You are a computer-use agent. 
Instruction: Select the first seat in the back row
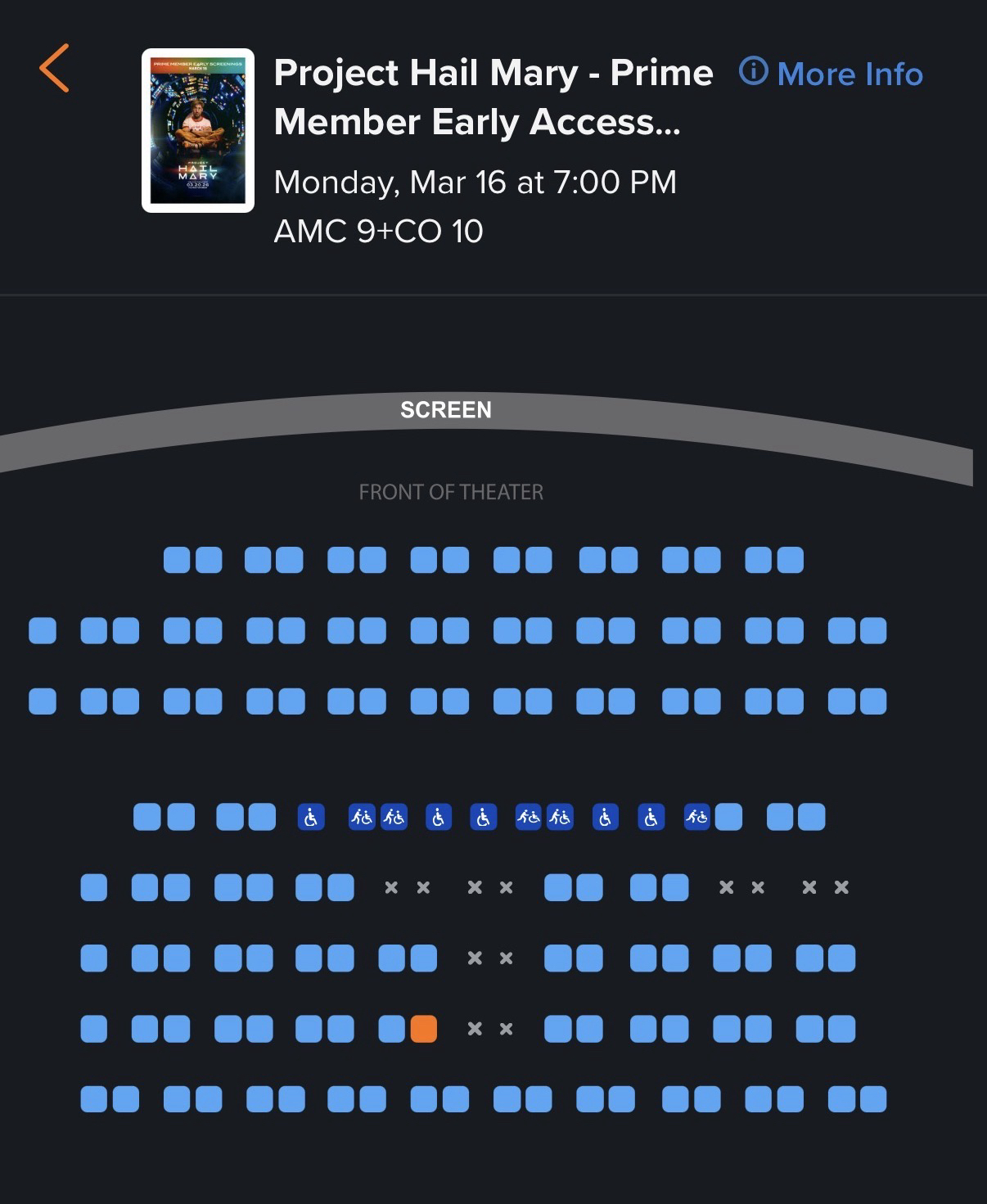[94, 1099]
